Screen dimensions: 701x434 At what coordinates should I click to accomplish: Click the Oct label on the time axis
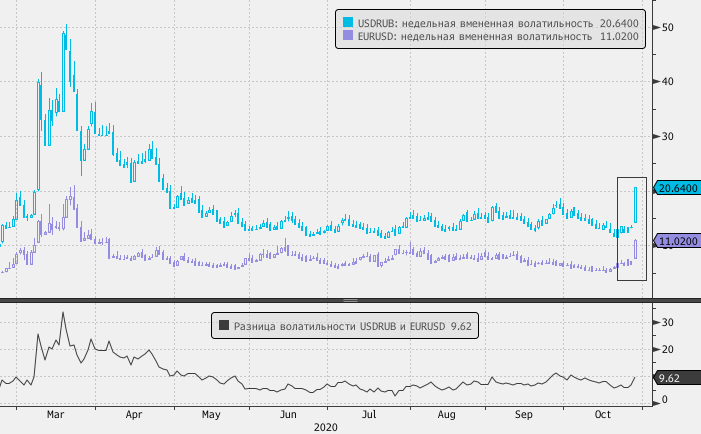coord(603,413)
